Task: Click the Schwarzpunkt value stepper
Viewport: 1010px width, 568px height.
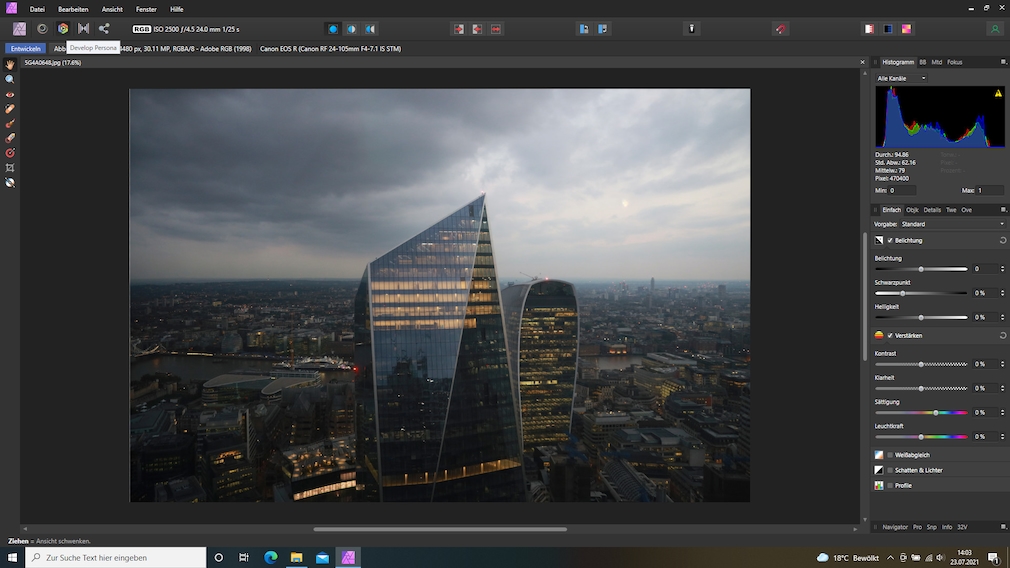Action: (x=1002, y=293)
